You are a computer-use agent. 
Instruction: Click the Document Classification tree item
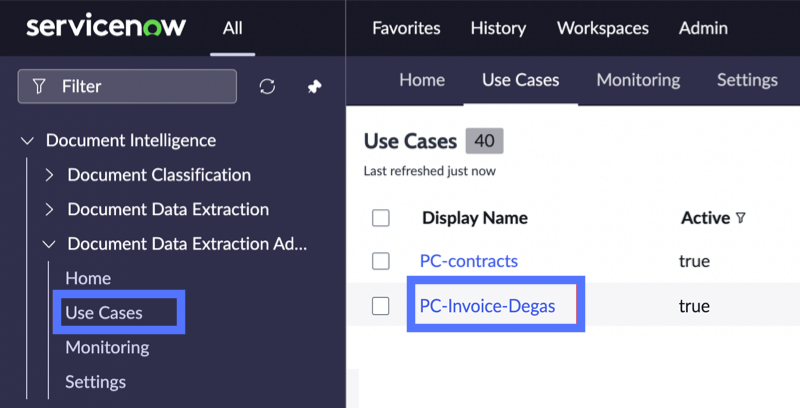tap(159, 175)
